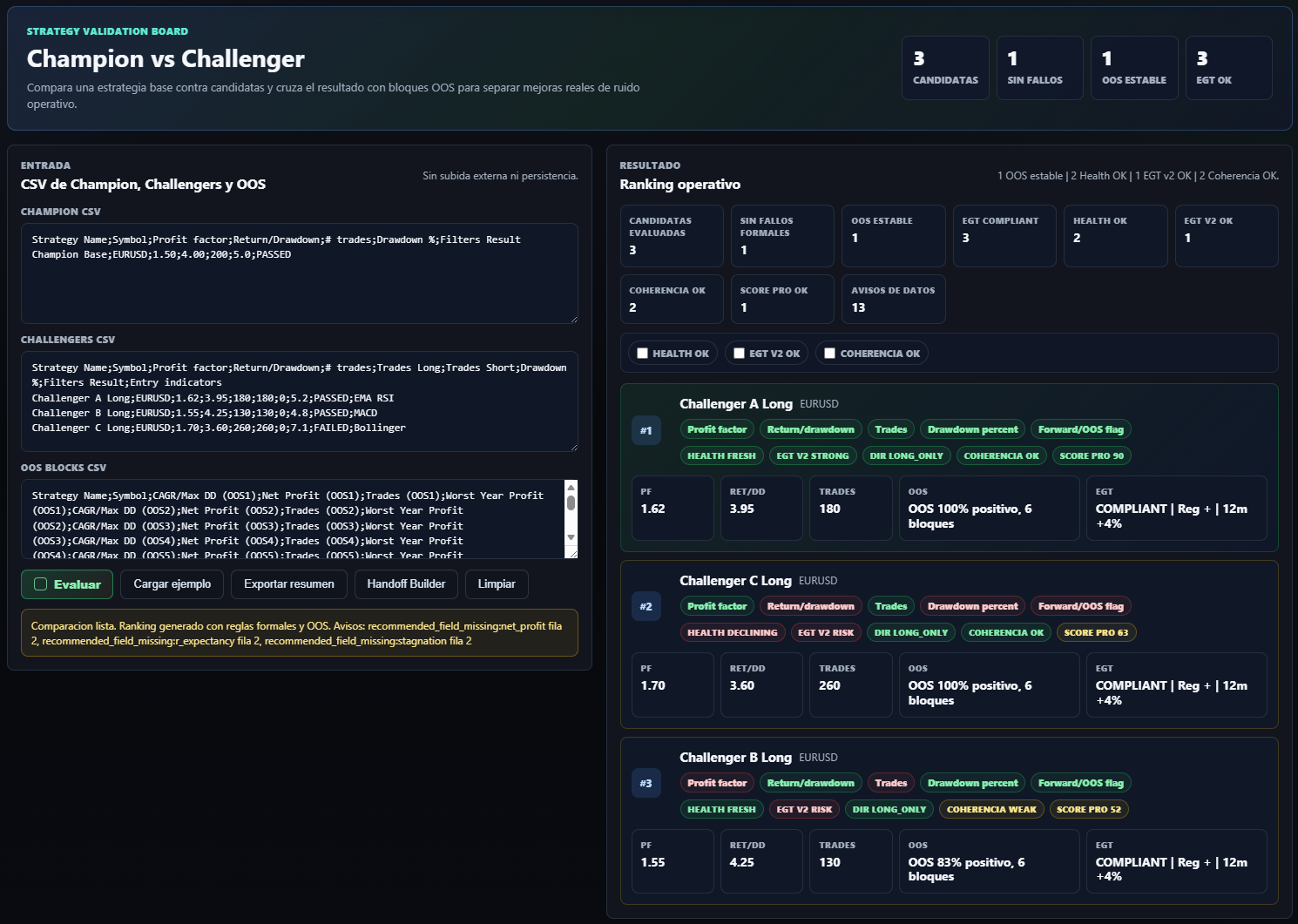The image size is (1298, 924).
Task: Tick the checkbox inside the Evaluar button
Action: coord(40,584)
